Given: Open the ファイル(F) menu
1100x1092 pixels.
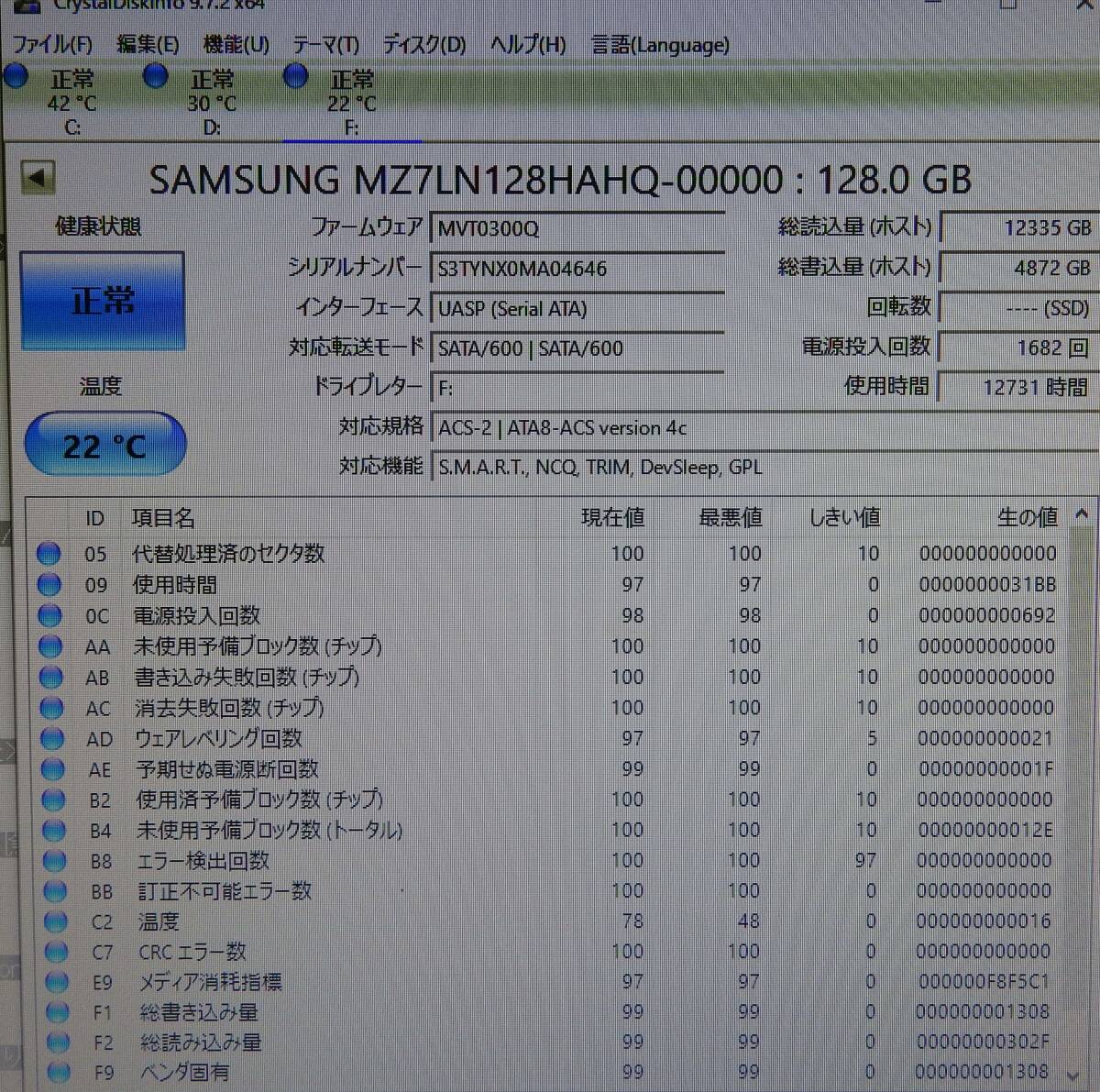Looking at the screenshot, I should coord(52,45).
